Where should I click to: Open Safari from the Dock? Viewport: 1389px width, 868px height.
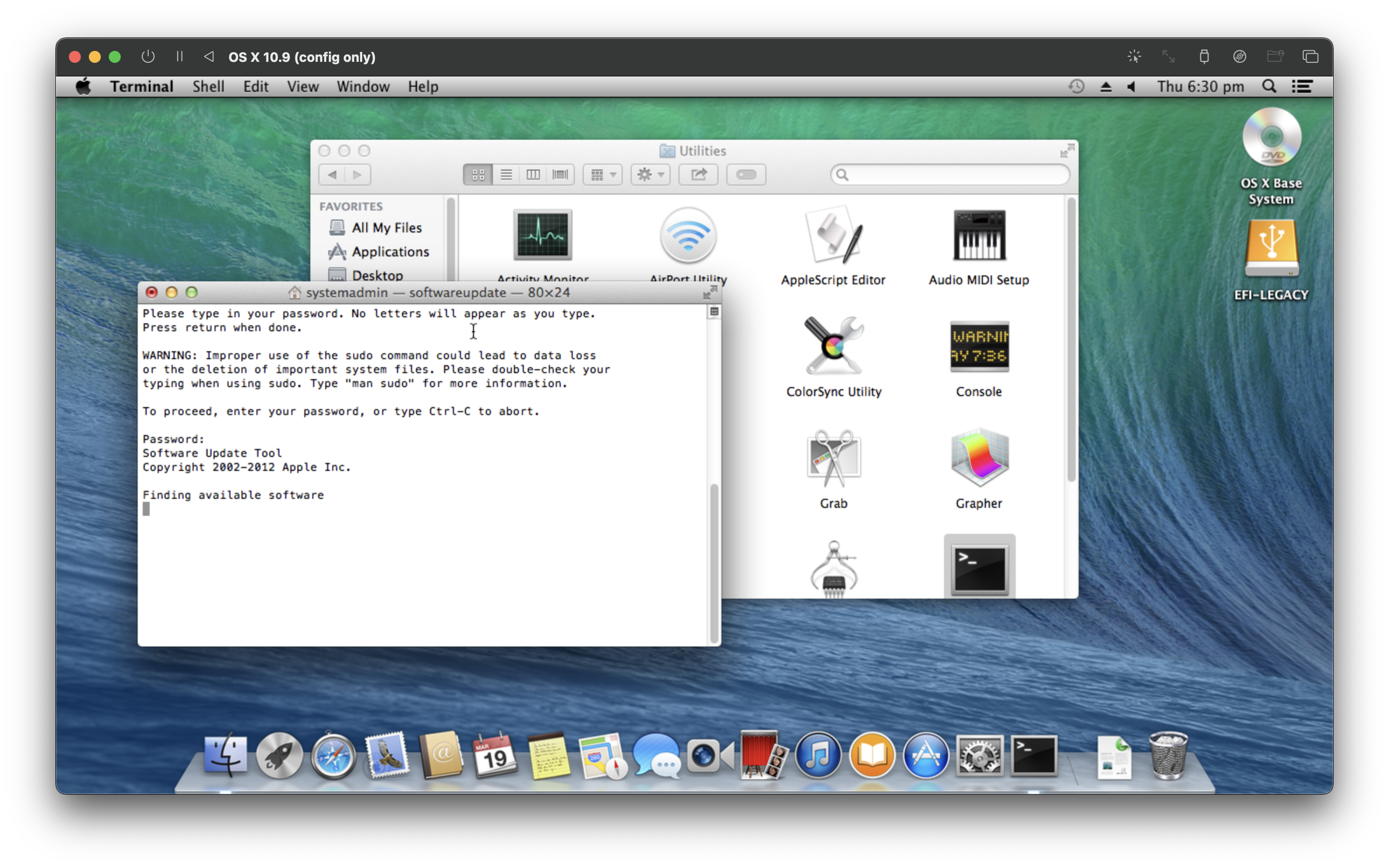click(x=333, y=755)
